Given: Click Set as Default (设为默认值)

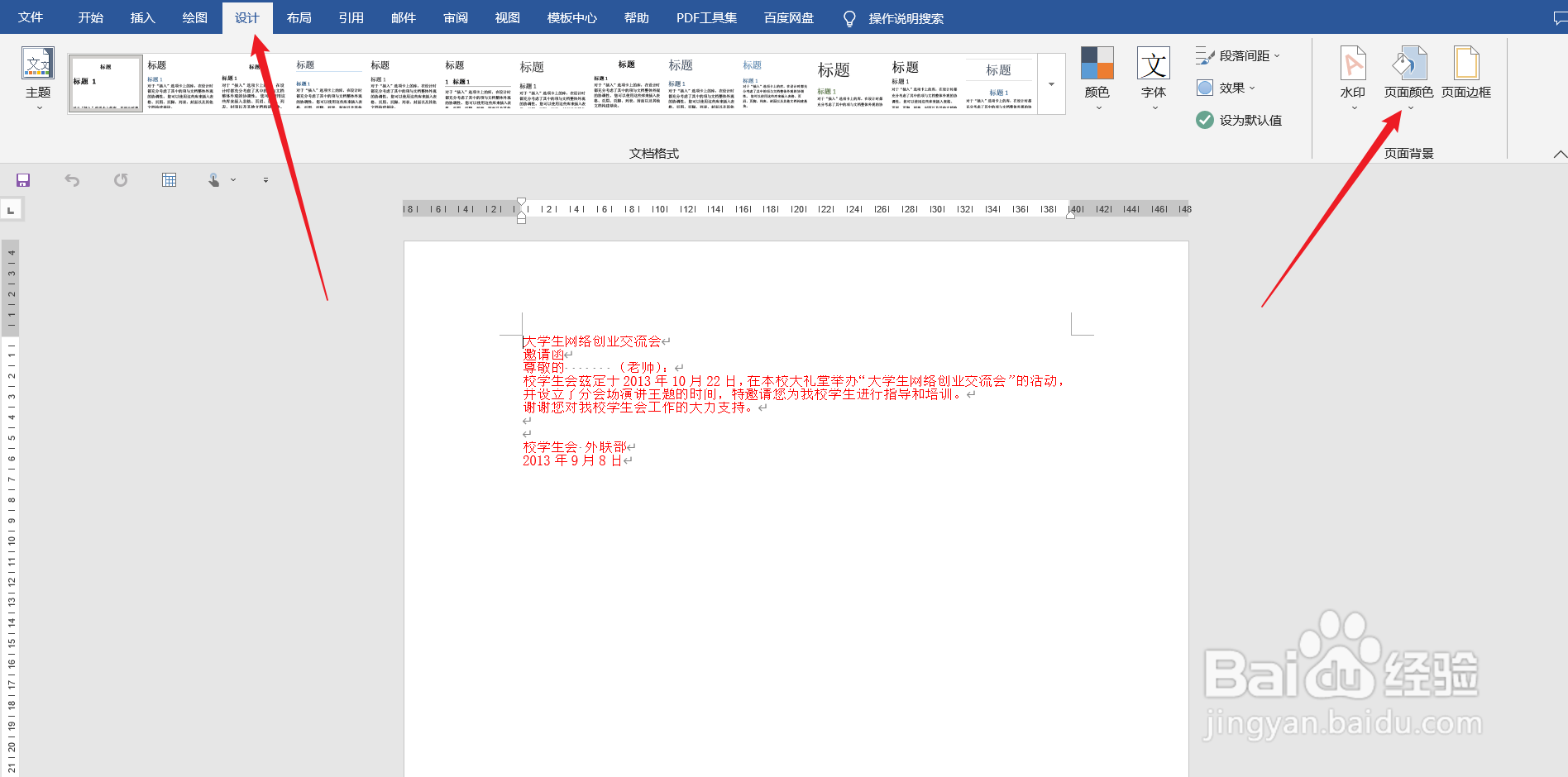Looking at the screenshot, I should [1239, 120].
